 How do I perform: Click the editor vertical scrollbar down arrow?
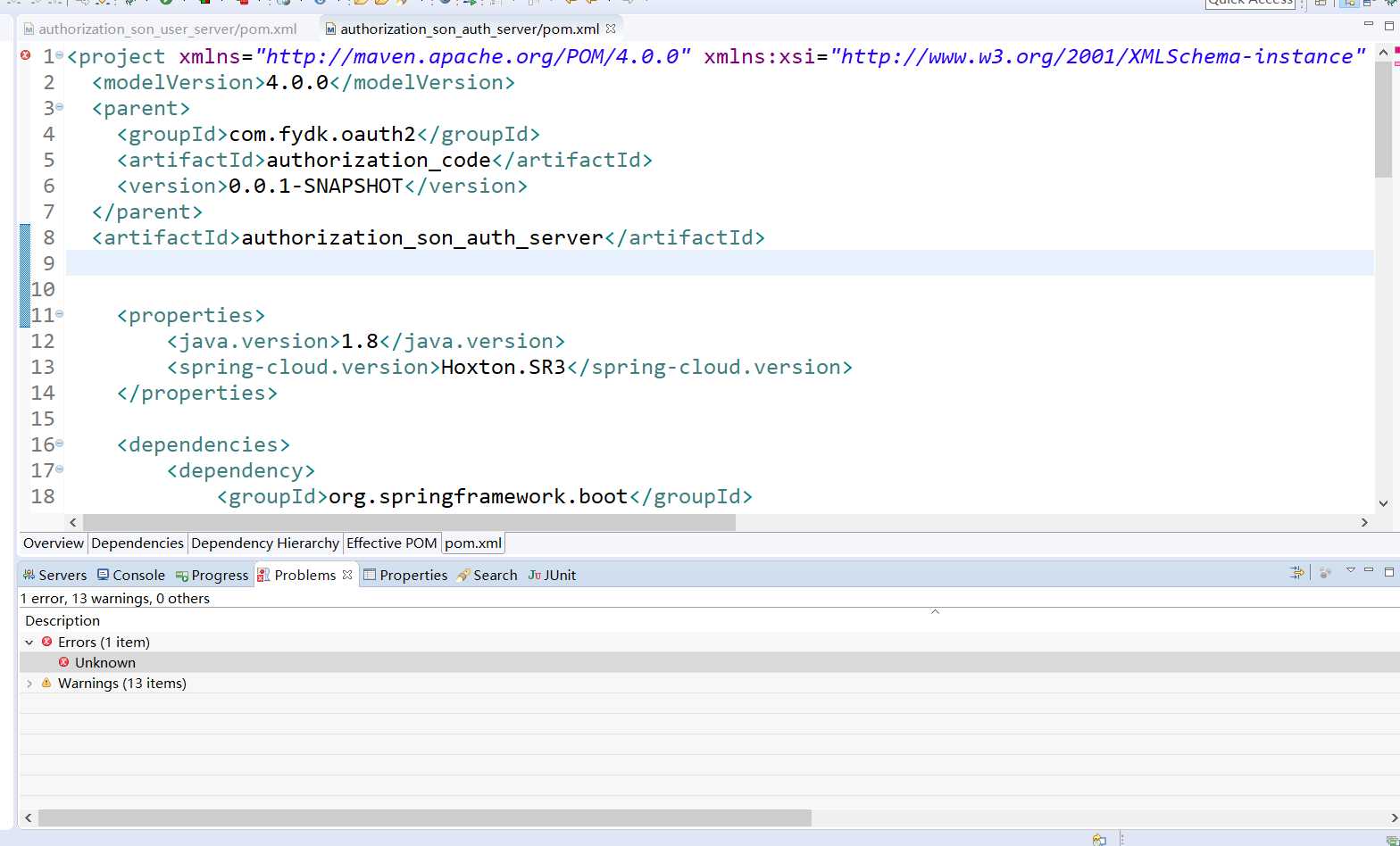point(1383,503)
